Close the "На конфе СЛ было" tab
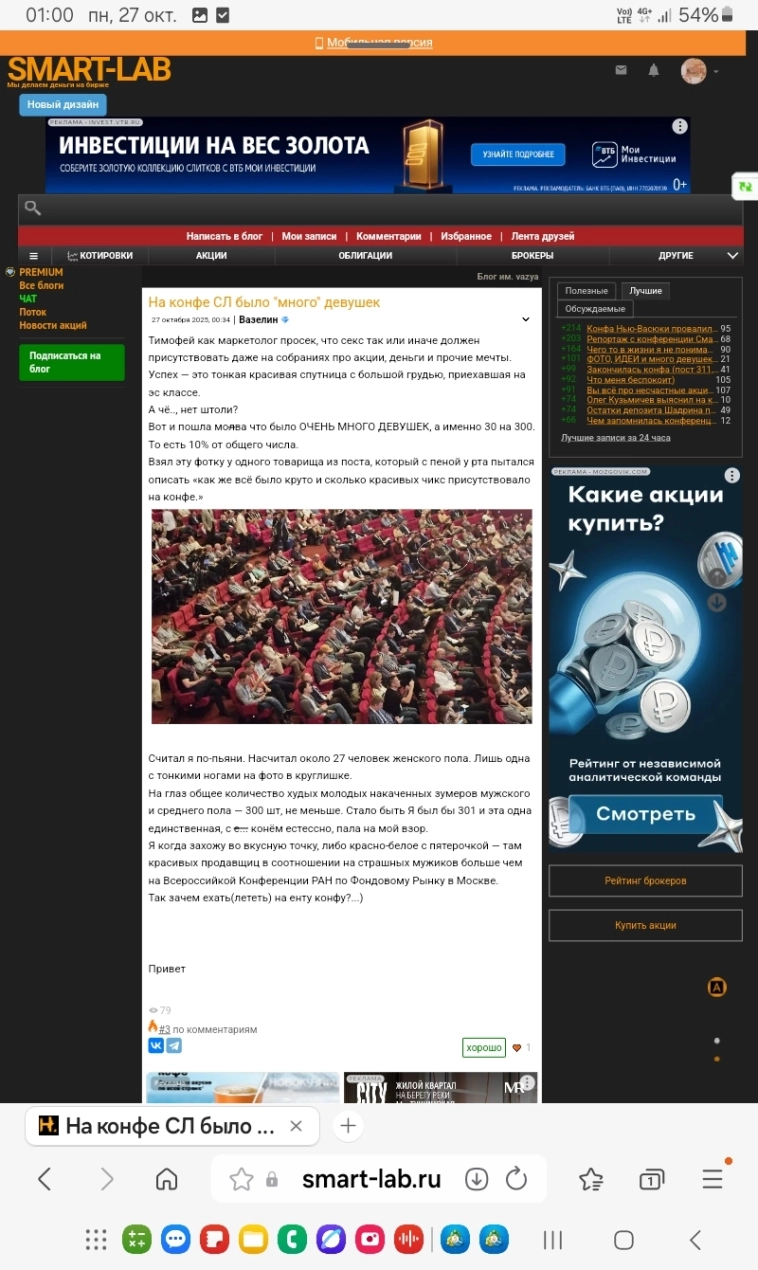The height and width of the screenshot is (1270, 758). coord(296,1126)
